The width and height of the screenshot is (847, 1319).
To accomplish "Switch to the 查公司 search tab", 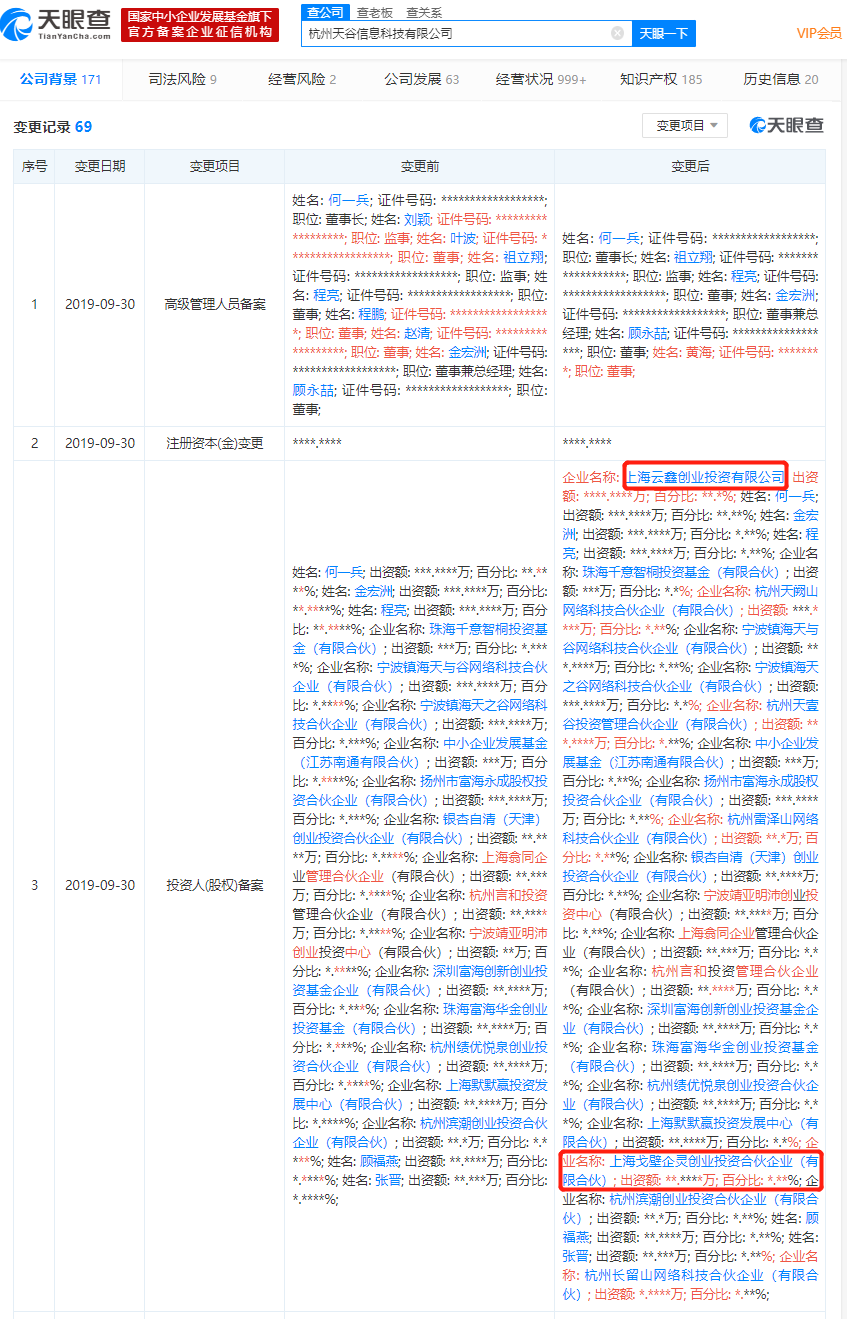I will 325,12.
